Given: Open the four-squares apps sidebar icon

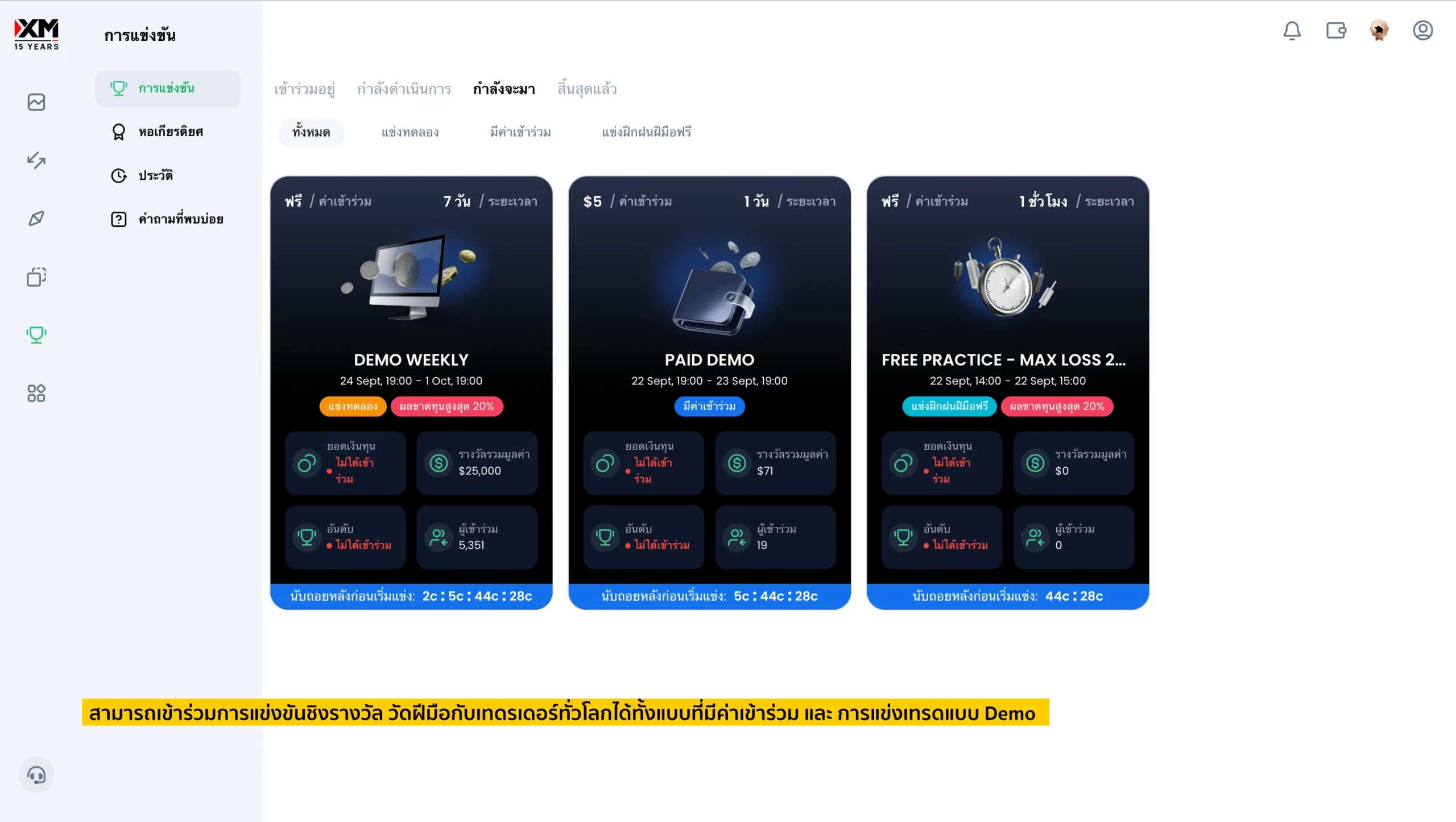Looking at the screenshot, I should coord(36,393).
